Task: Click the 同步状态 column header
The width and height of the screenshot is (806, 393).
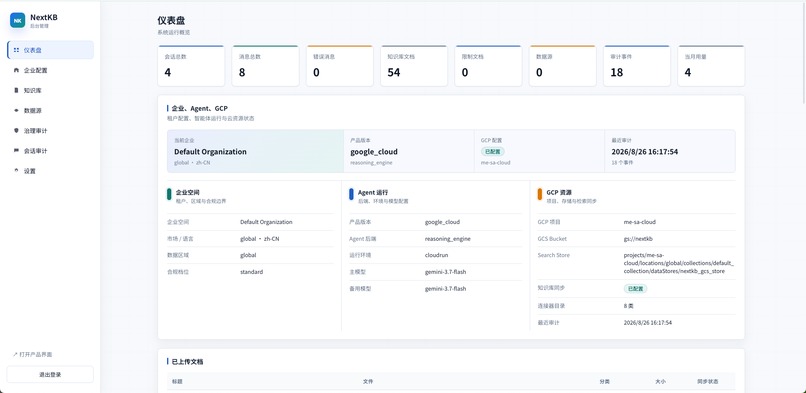Action: point(708,381)
